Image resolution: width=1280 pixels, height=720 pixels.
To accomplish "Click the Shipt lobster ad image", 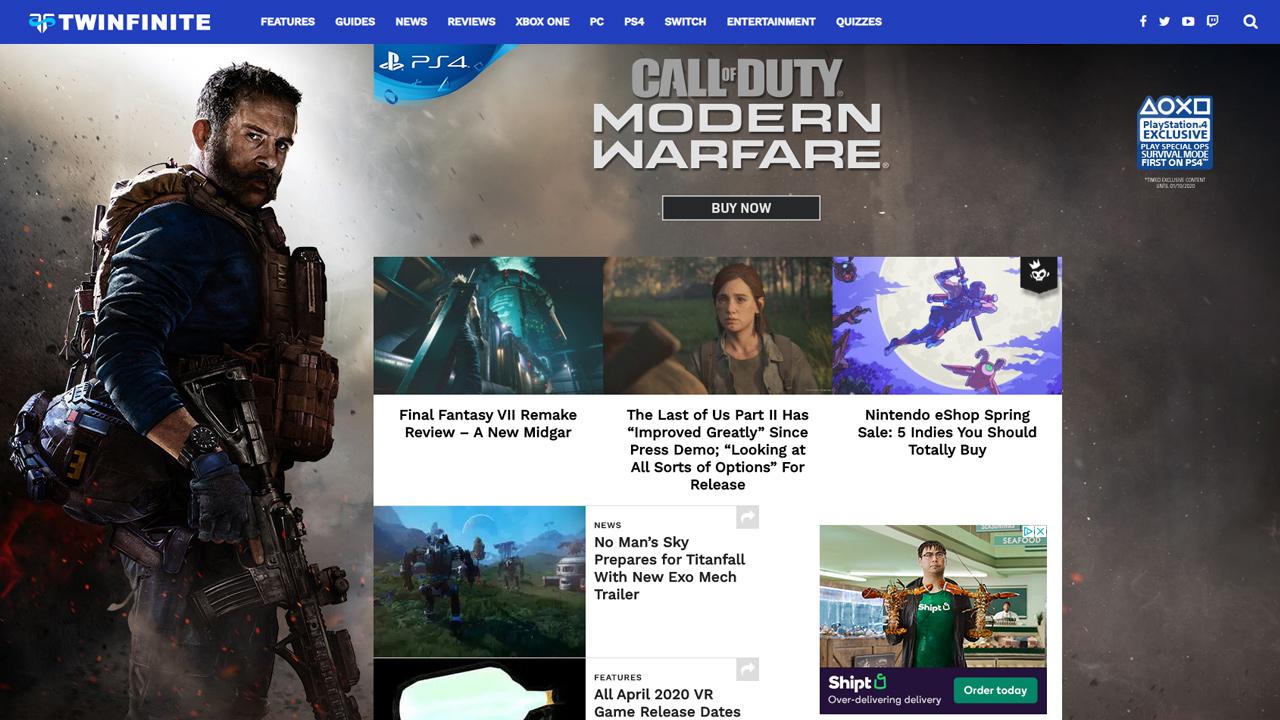I will coord(933,596).
